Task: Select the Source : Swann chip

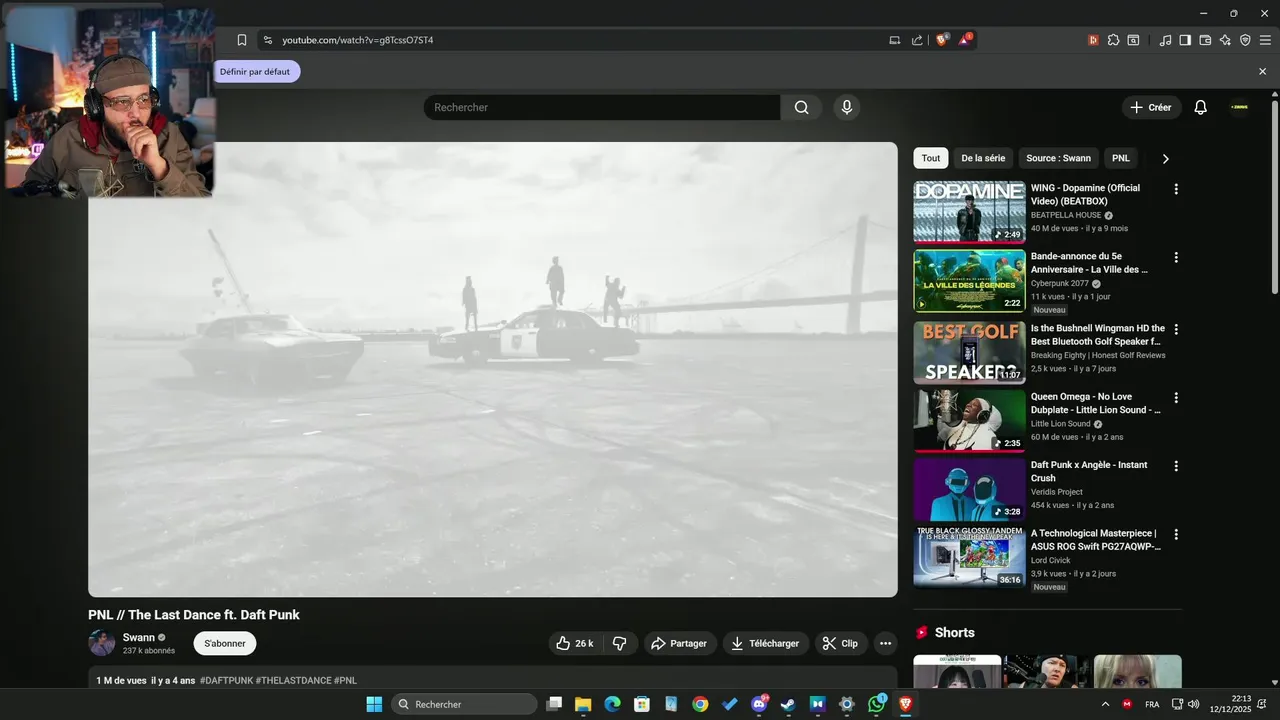Action: pos(1058,158)
